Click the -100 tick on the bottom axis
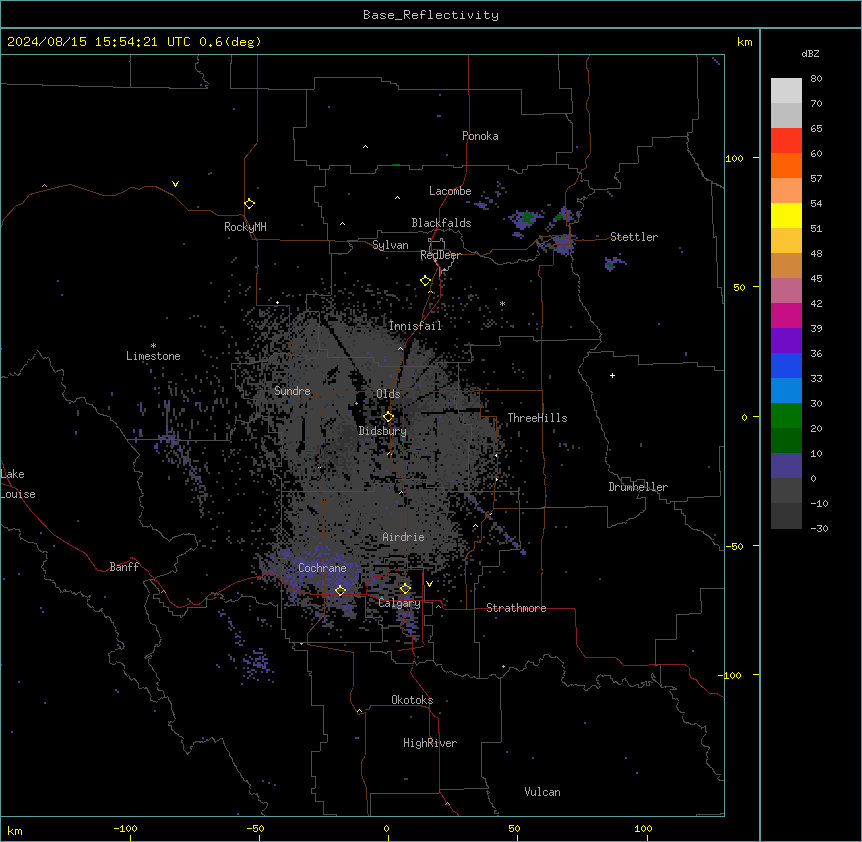This screenshot has height=842, width=862. 125,828
